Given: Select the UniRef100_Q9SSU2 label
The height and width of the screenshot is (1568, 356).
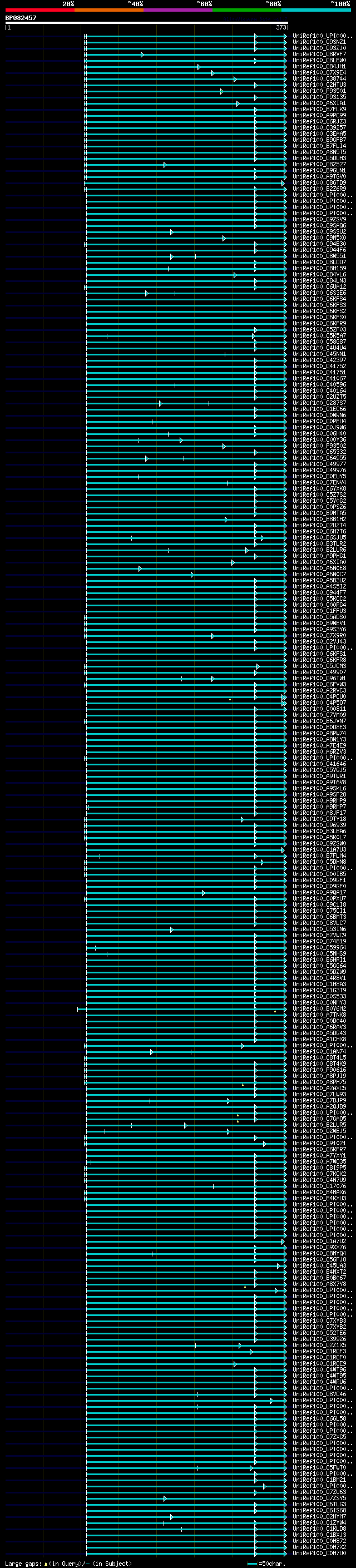Looking at the screenshot, I should click(319, 232).
